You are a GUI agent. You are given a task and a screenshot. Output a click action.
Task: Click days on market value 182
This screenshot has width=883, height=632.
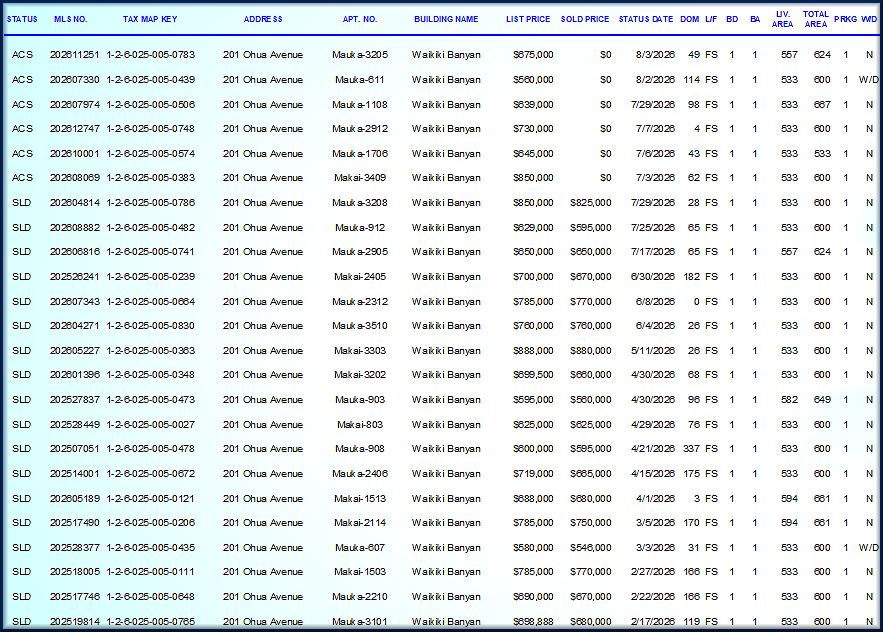pos(692,277)
